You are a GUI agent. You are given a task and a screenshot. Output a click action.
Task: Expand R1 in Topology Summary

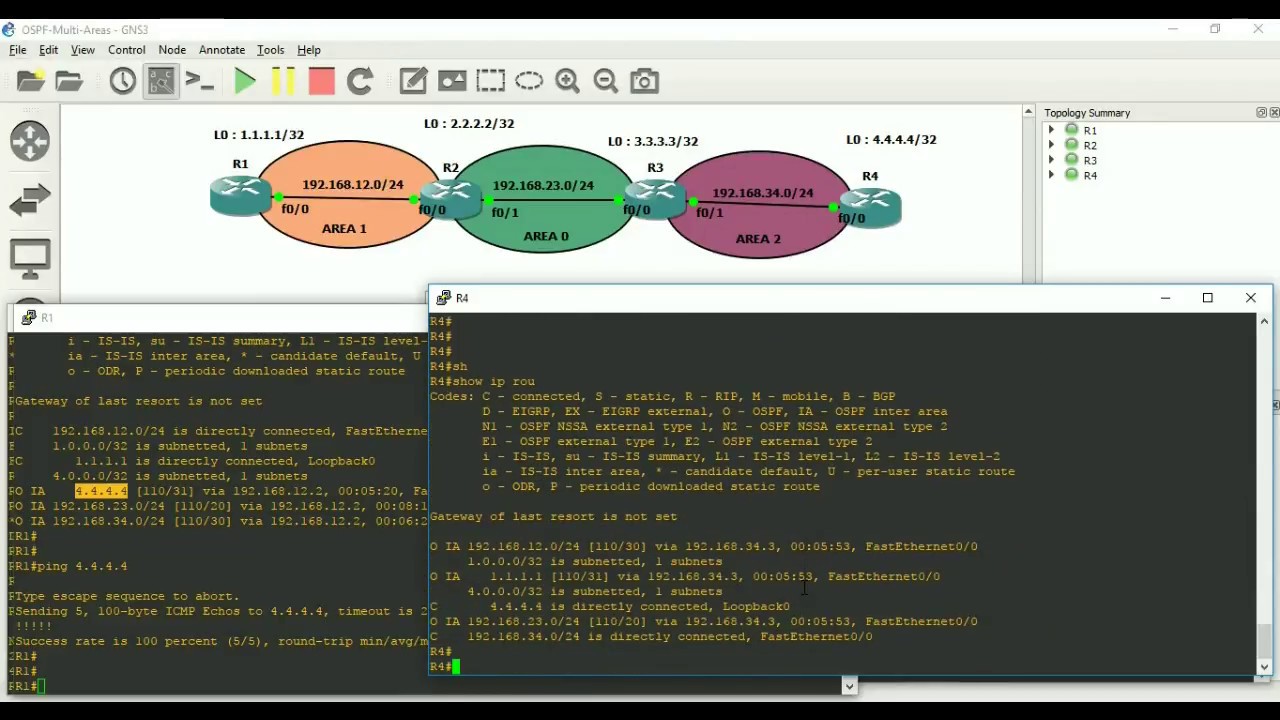[x=1051, y=130]
